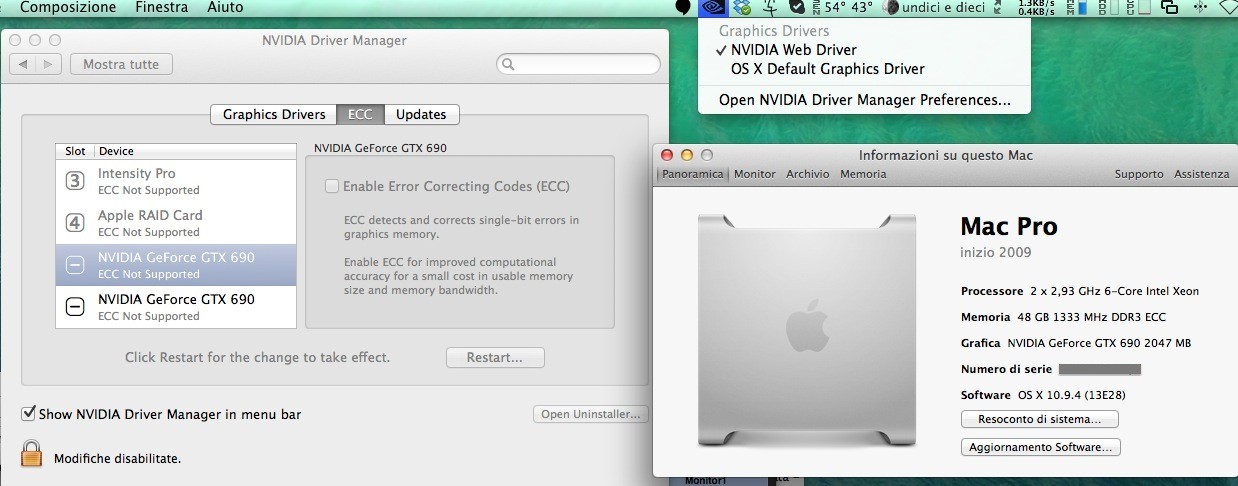Enable Error Correcting Codes (ECC) checkbox
This screenshot has width=1238, height=486.
[x=332, y=186]
